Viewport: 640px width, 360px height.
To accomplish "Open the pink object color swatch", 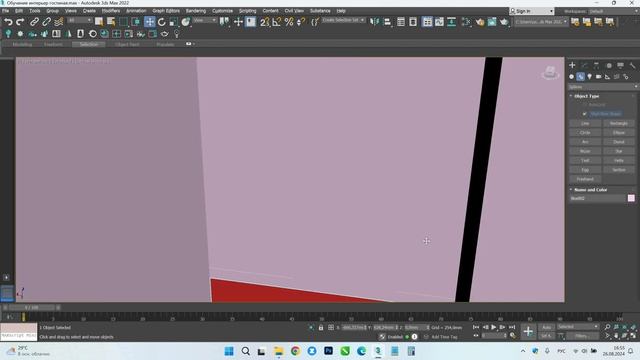I will [631, 198].
